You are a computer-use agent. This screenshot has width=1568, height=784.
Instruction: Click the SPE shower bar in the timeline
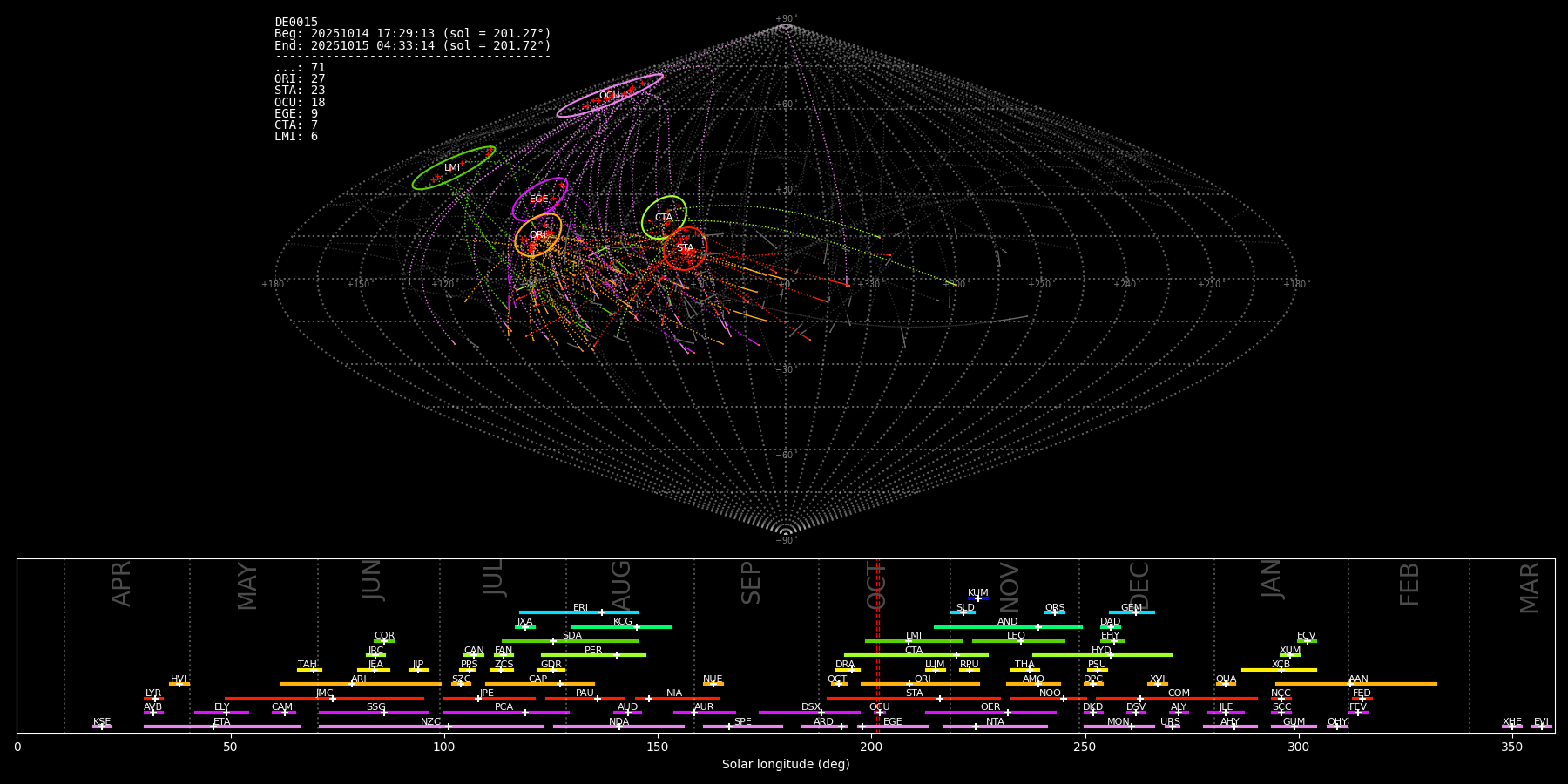(x=743, y=727)
